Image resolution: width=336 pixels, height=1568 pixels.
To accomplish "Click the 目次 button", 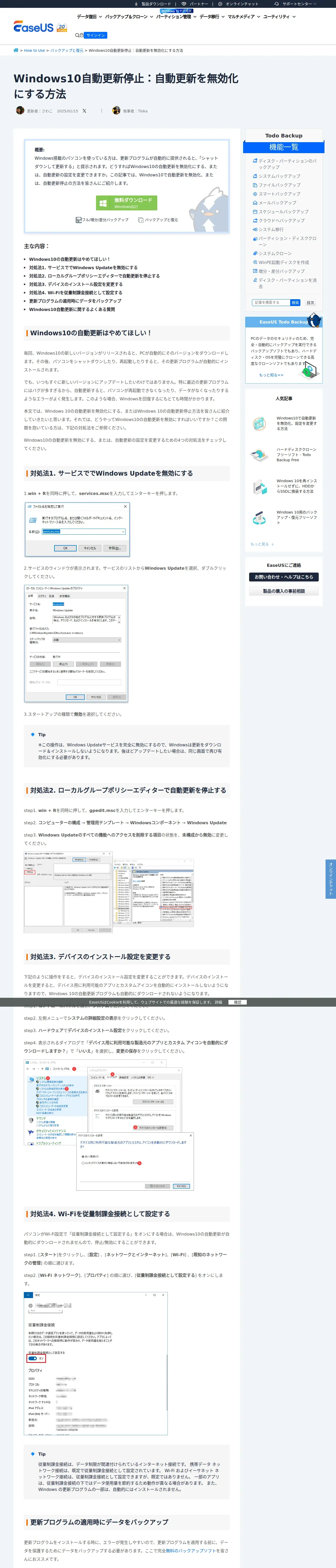I will click(310, 303).
